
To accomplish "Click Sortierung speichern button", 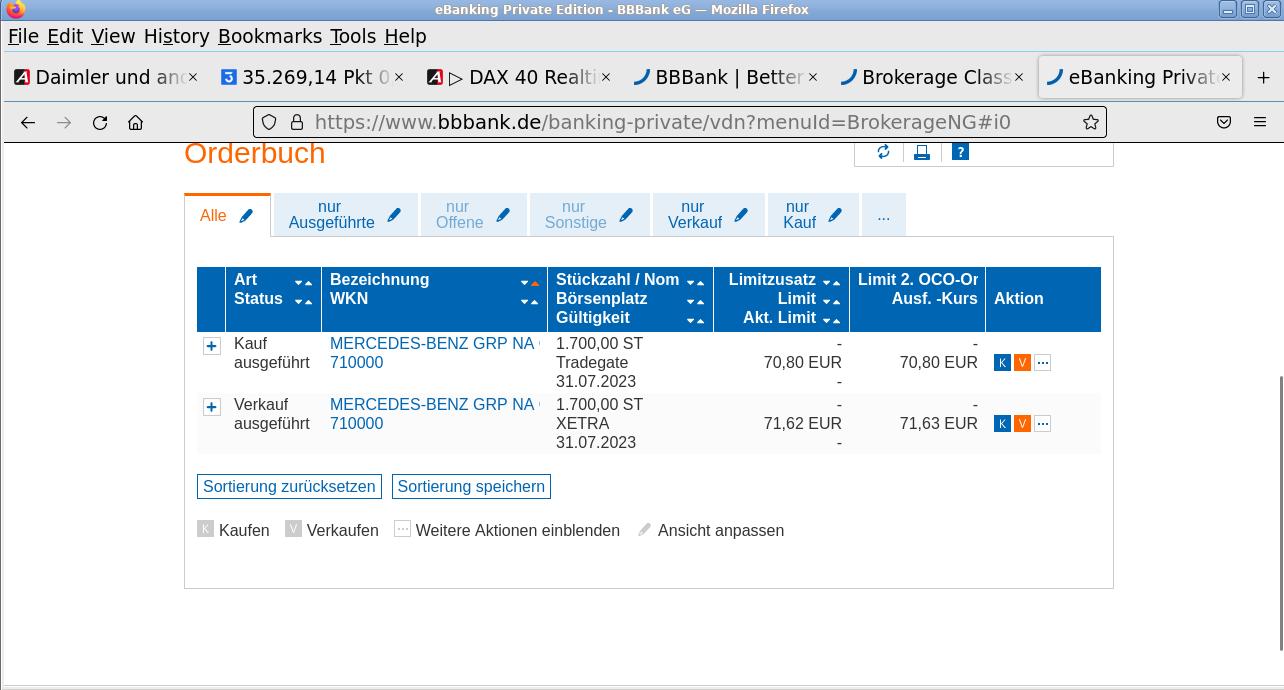I will pos(471,486).
